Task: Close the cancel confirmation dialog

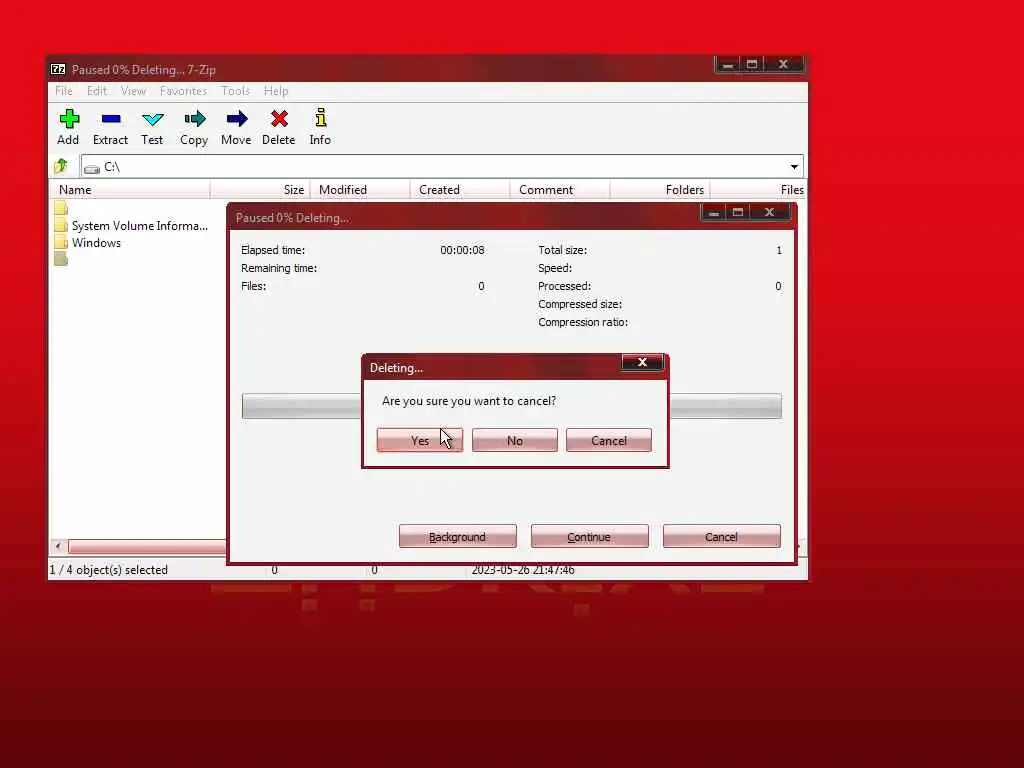Action: pyautogui.click(x=642, y=362)
